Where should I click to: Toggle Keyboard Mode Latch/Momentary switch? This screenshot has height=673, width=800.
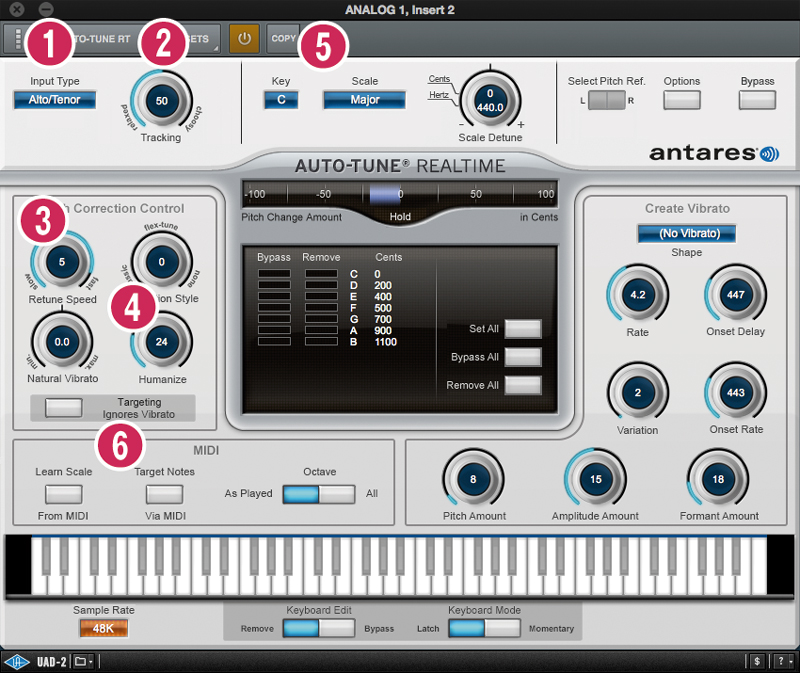[484, 628]
